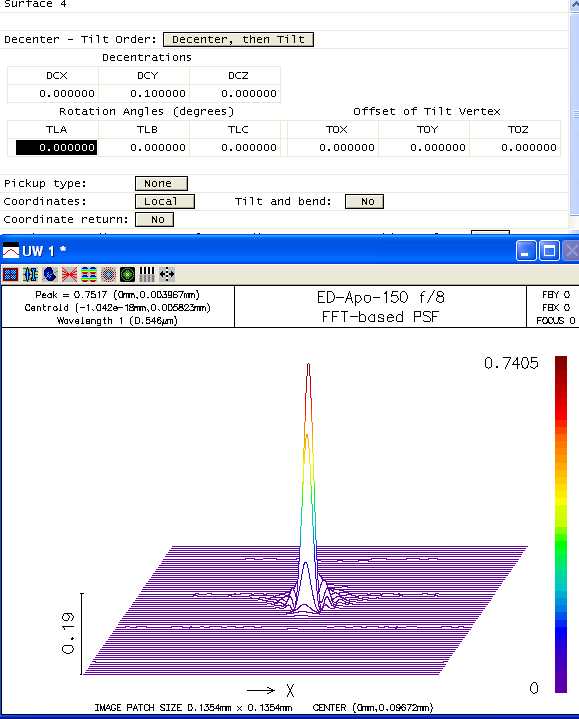Open the Pickup type None selector
Viewport: 579px width, 719px height.
point(161,183)
